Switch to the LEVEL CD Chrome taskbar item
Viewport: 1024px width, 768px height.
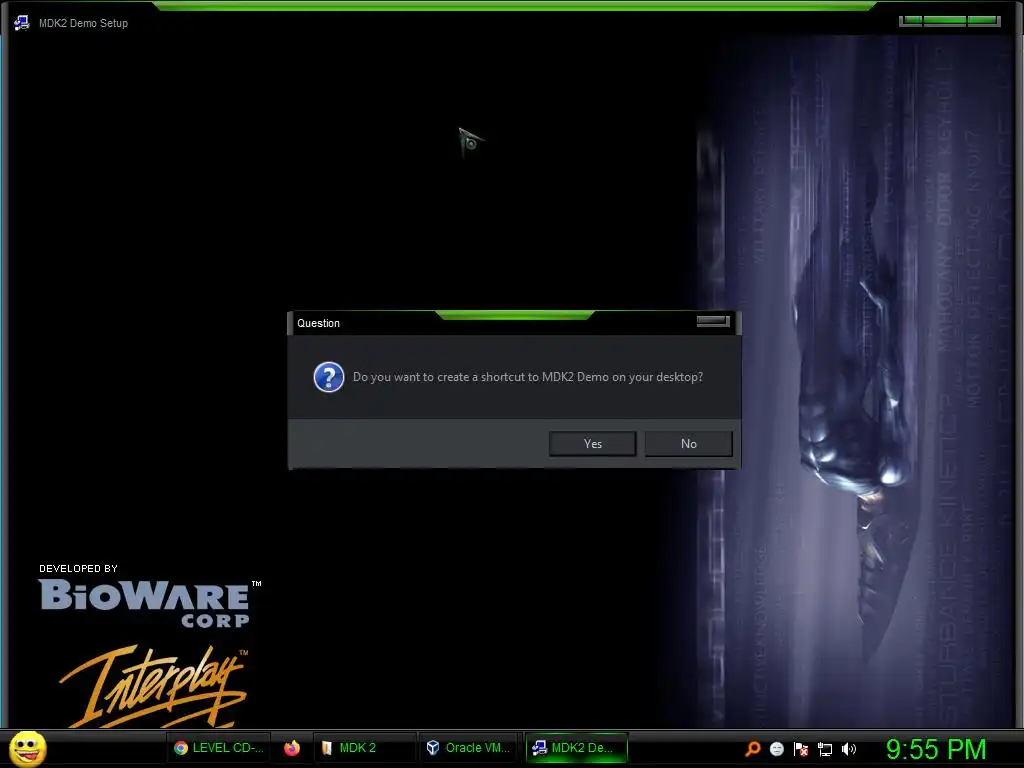[219, 748]
